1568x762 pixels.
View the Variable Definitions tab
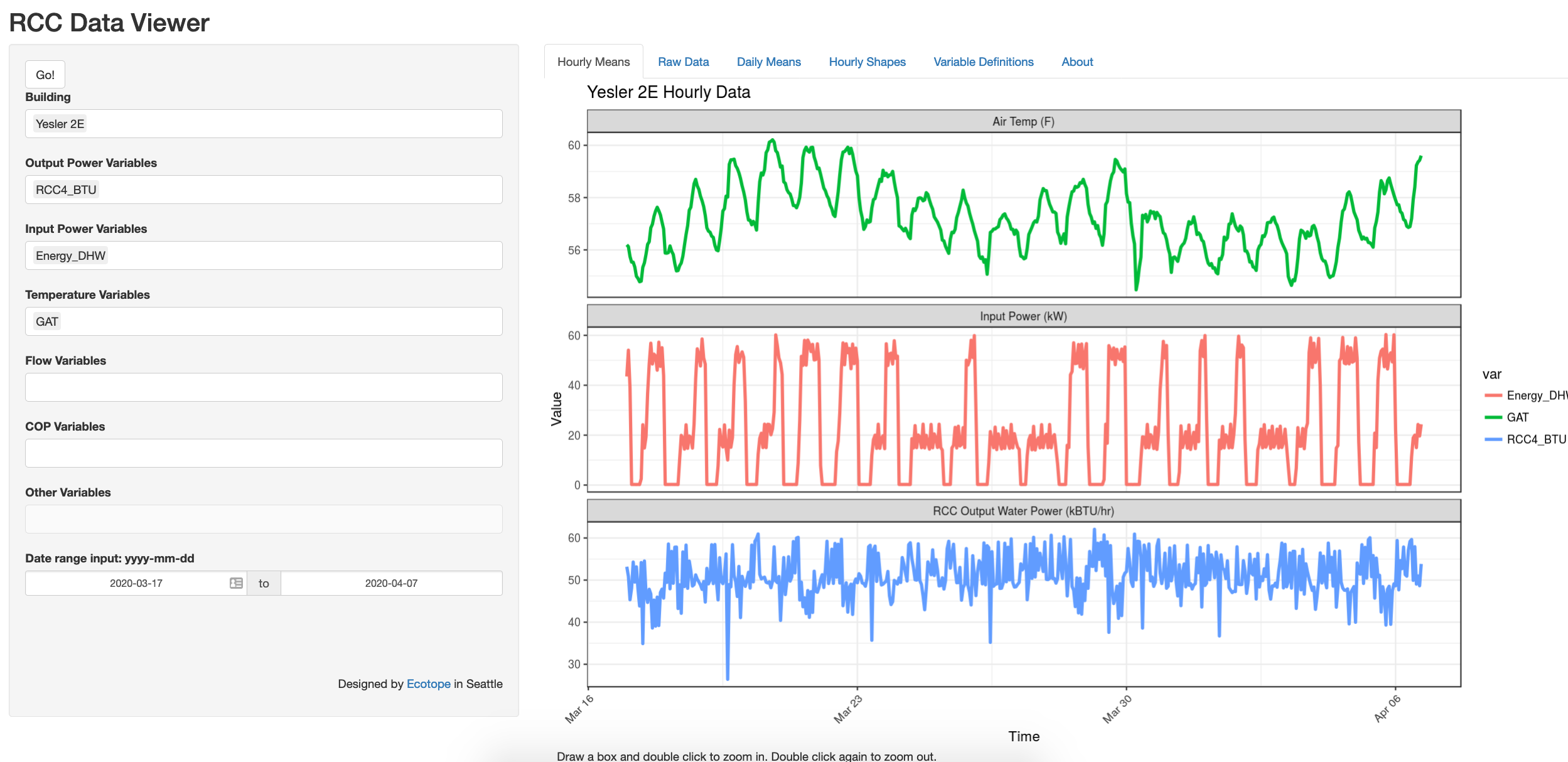click(x=983, y=62)
